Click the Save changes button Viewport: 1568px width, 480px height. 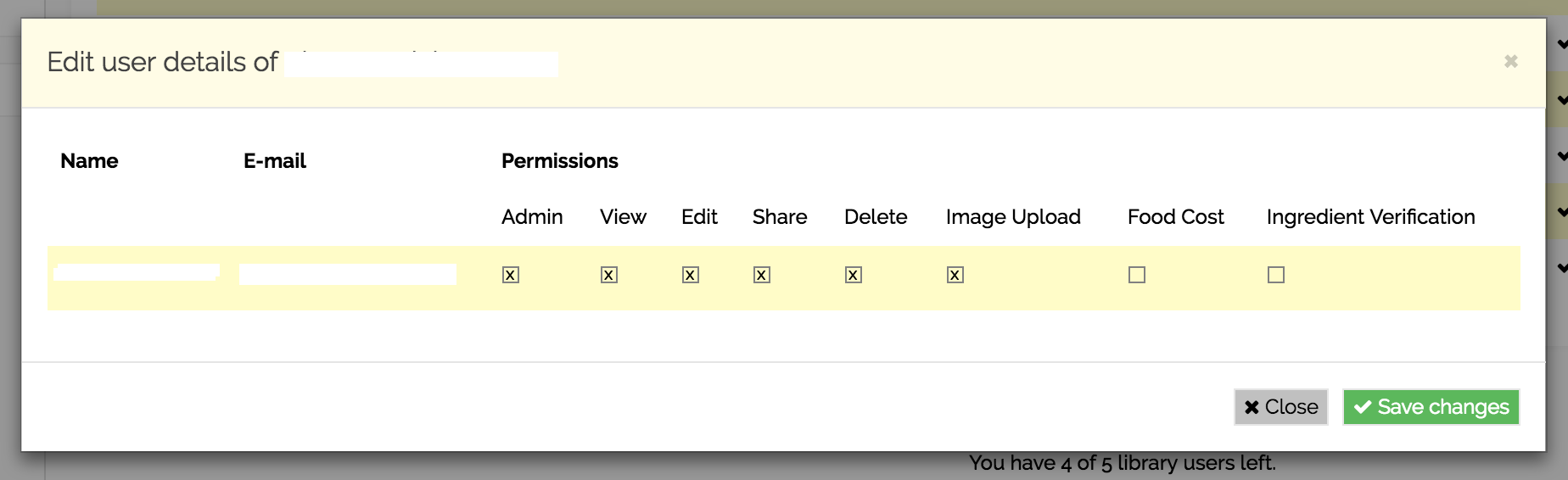click(1431, 407)
